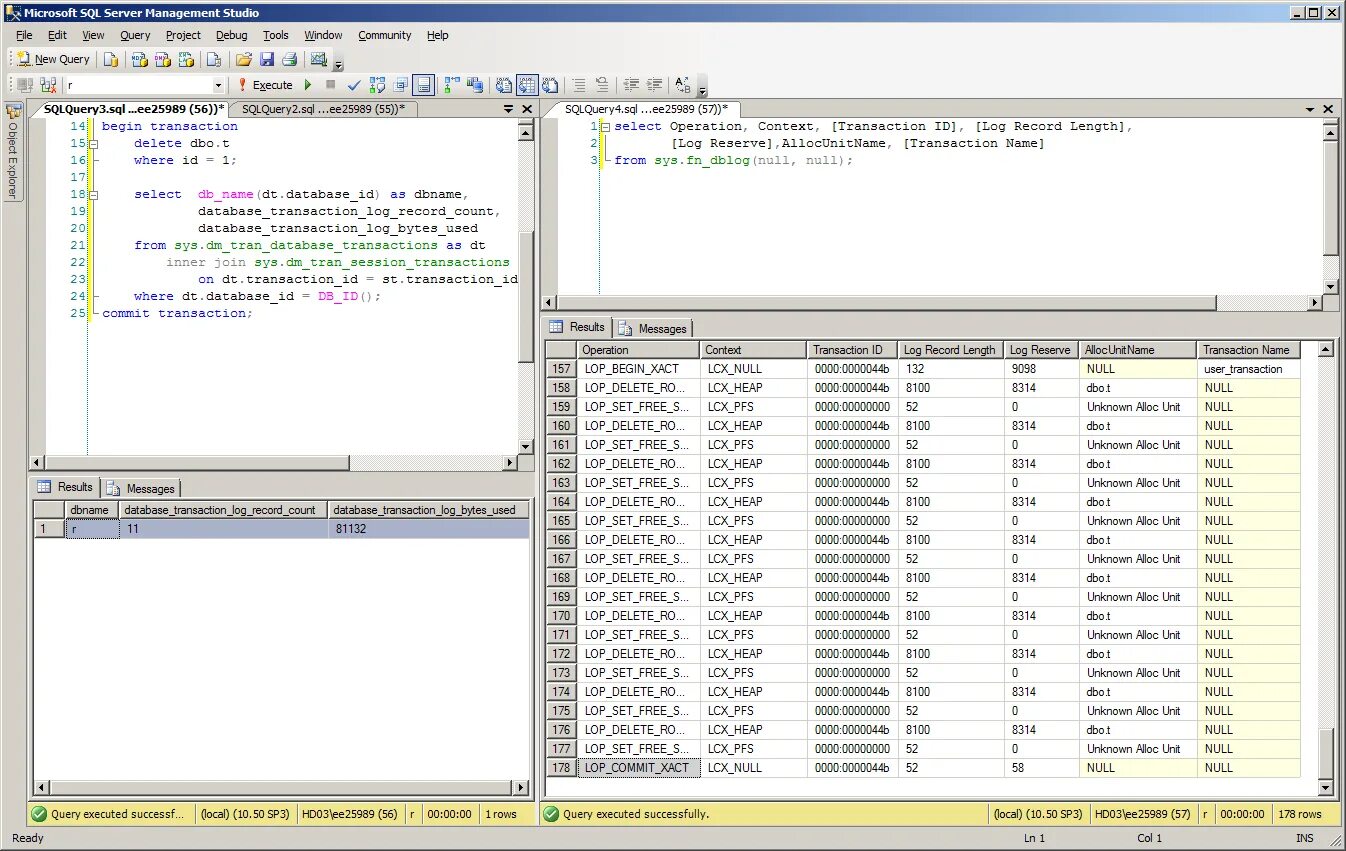This screenshot has height=851, width=1346.
Task: Select row header 178 in the results grid
Action: tap(561, 768)
